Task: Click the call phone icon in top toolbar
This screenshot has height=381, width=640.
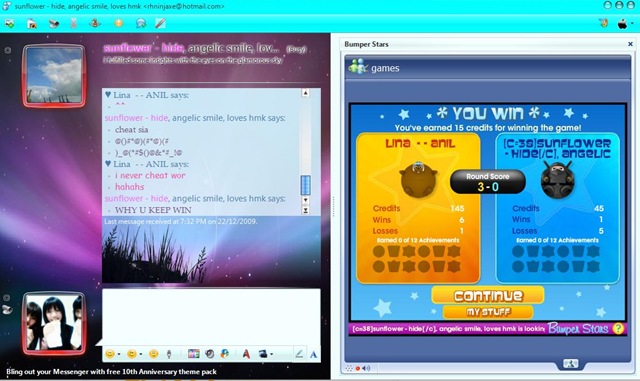Action: click(73, 24)
